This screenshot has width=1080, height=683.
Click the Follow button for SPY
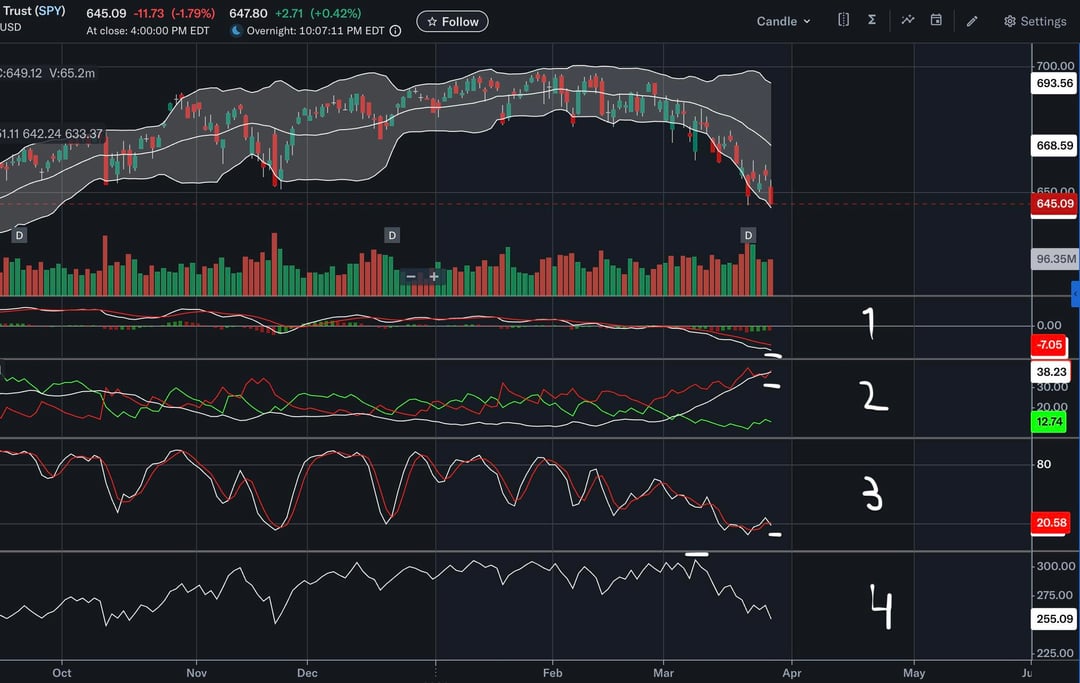click(452, 21)
